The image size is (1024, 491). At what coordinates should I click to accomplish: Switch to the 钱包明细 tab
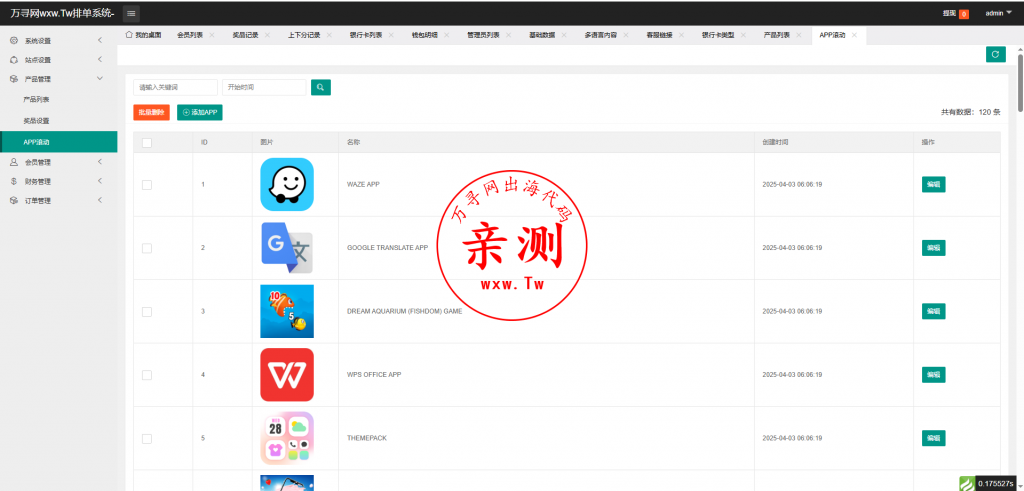point(424,35)
